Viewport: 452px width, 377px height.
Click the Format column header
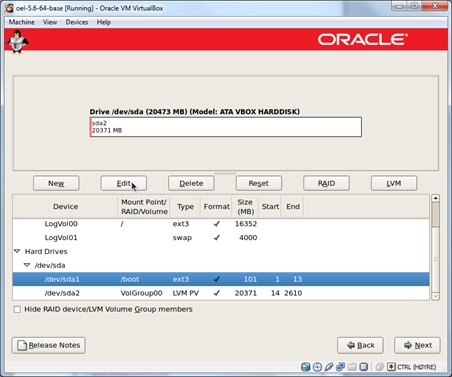[216, 207]
